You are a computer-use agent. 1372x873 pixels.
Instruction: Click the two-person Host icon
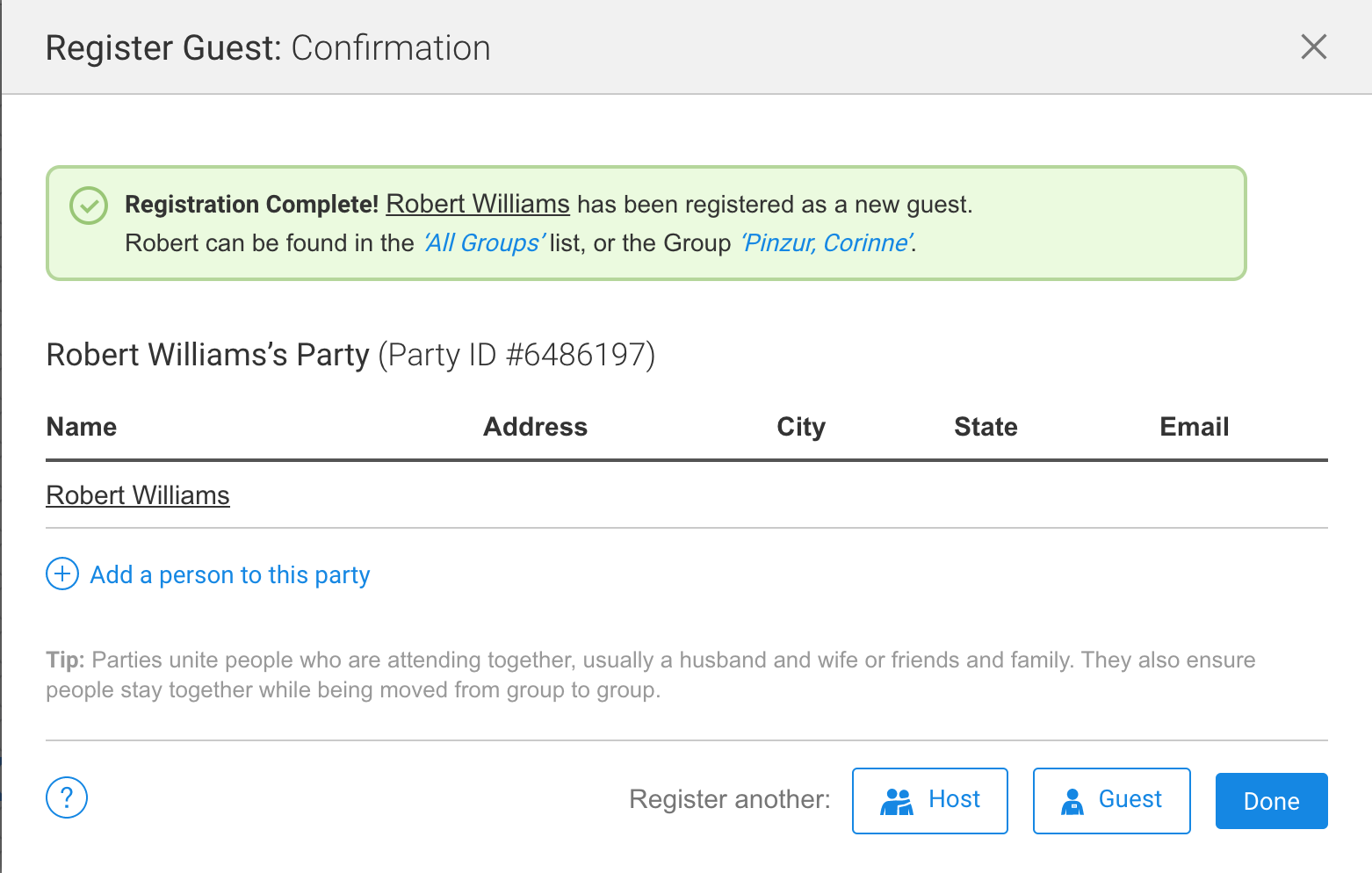coord(897,801)
